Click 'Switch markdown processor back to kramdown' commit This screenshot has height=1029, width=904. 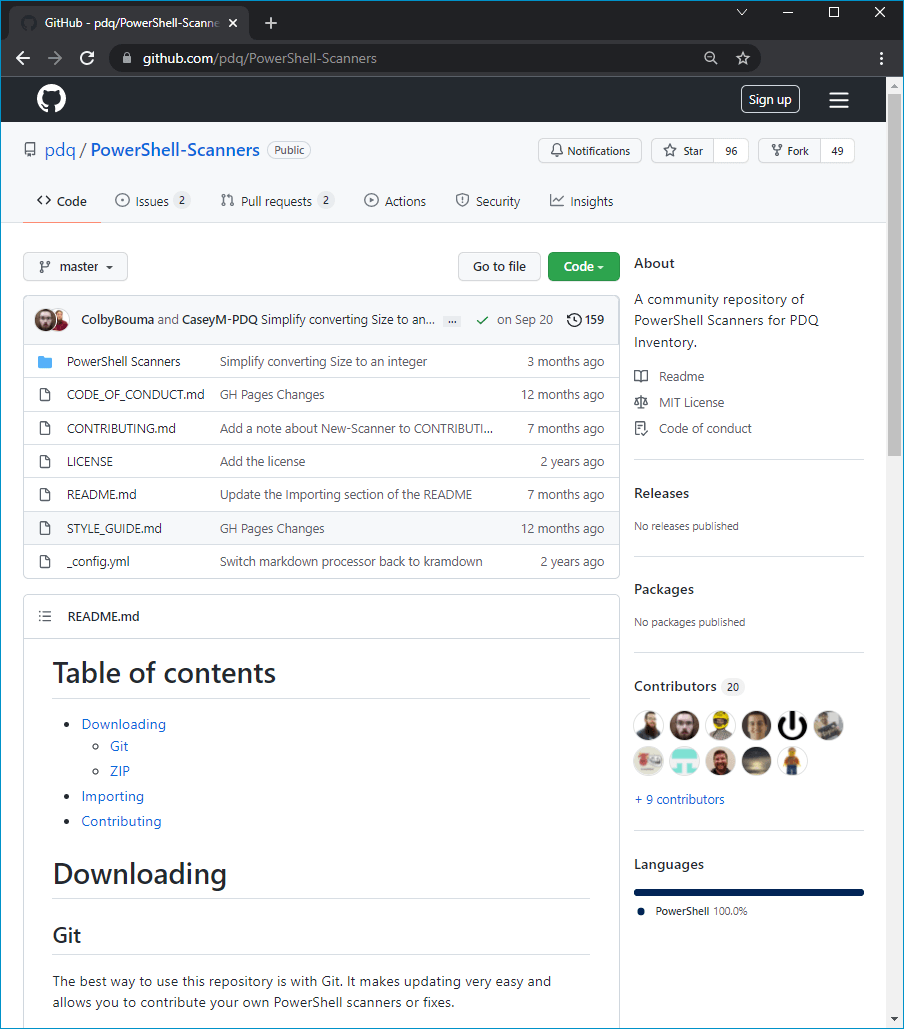351,562
